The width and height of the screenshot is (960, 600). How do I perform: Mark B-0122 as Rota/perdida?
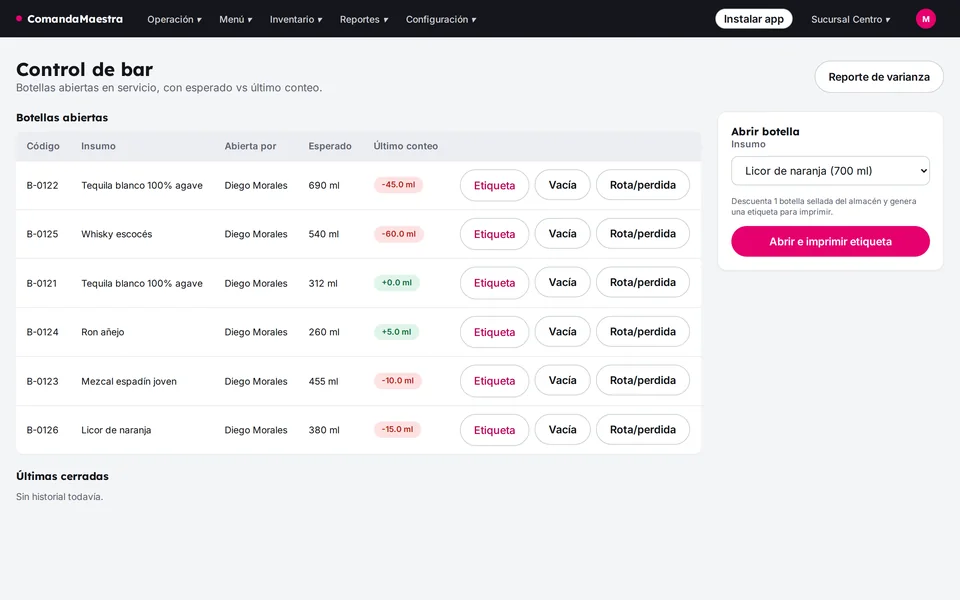click(643, 185)
